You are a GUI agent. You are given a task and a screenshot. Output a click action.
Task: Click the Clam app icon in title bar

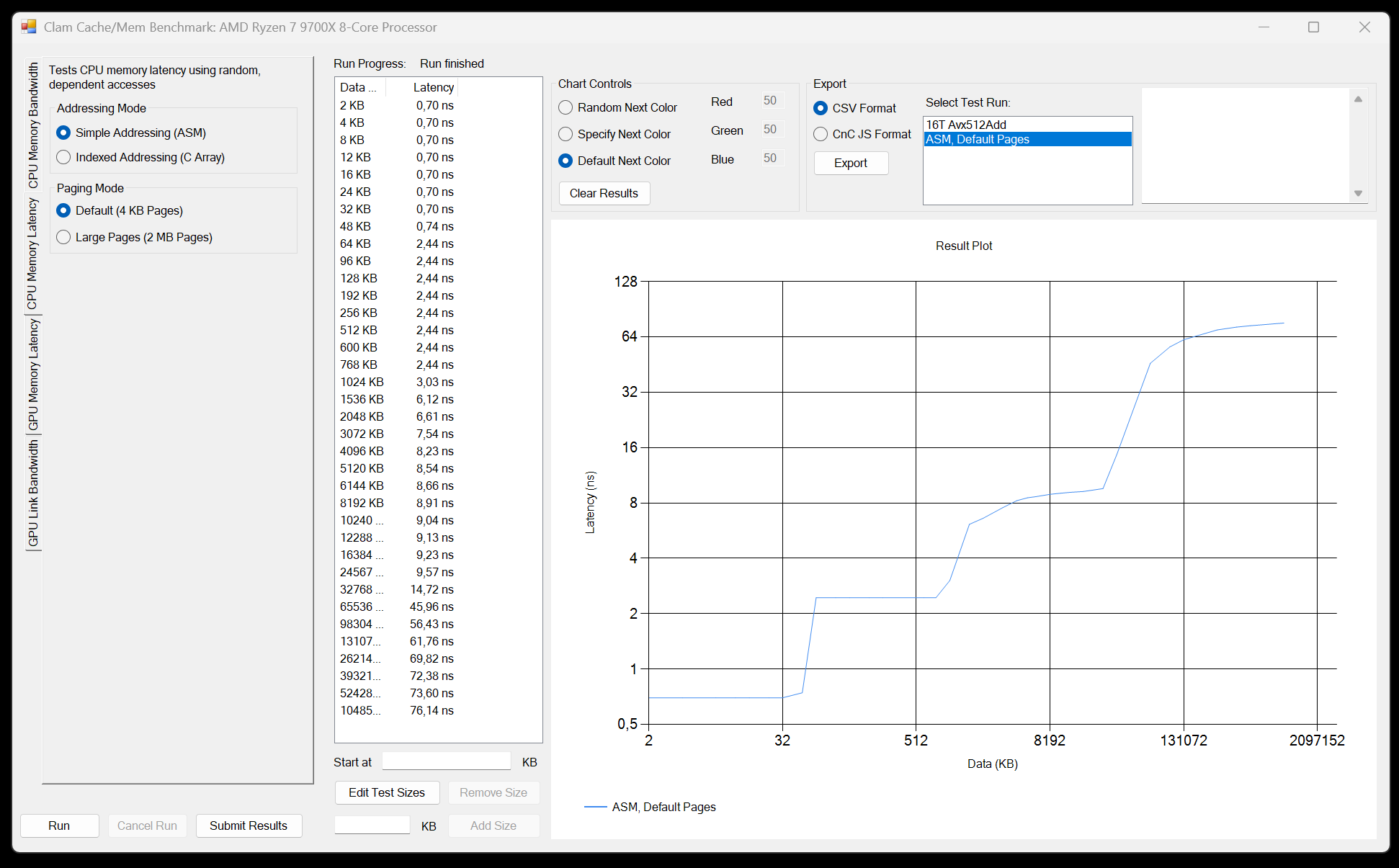coord(29,27)
